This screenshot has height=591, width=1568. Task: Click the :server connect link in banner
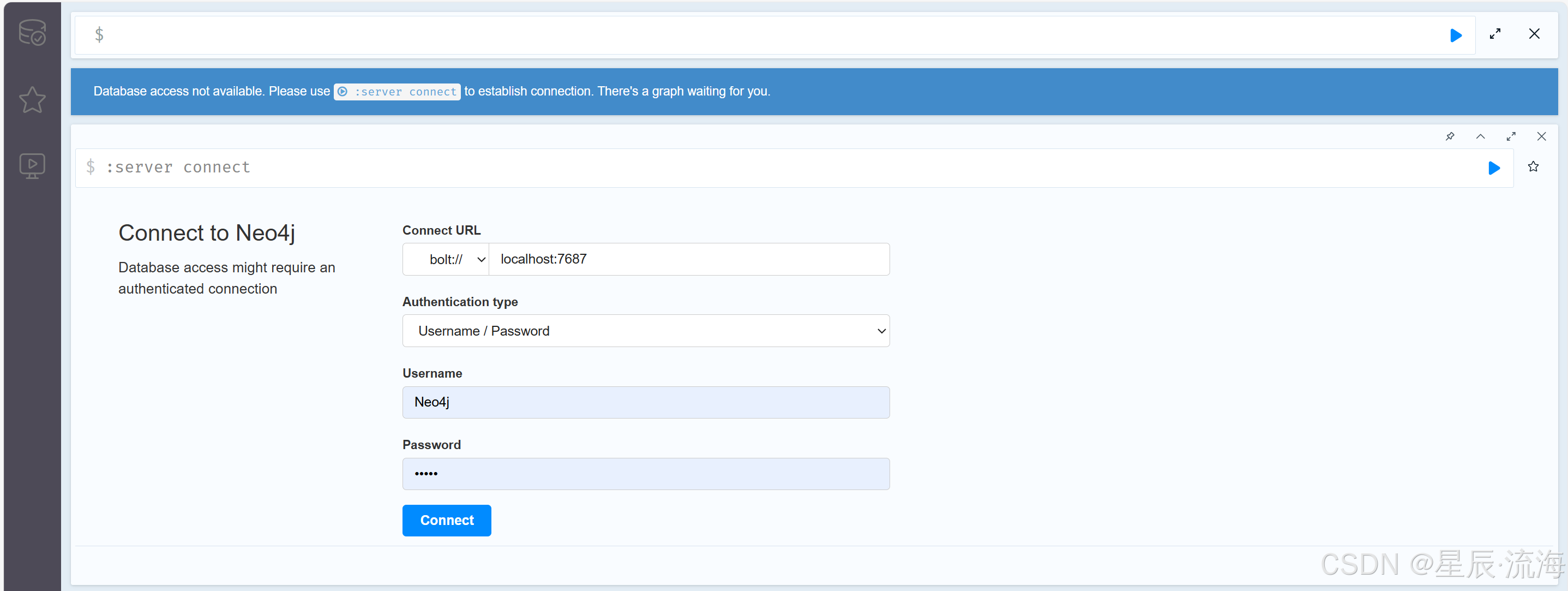[397, 91]
